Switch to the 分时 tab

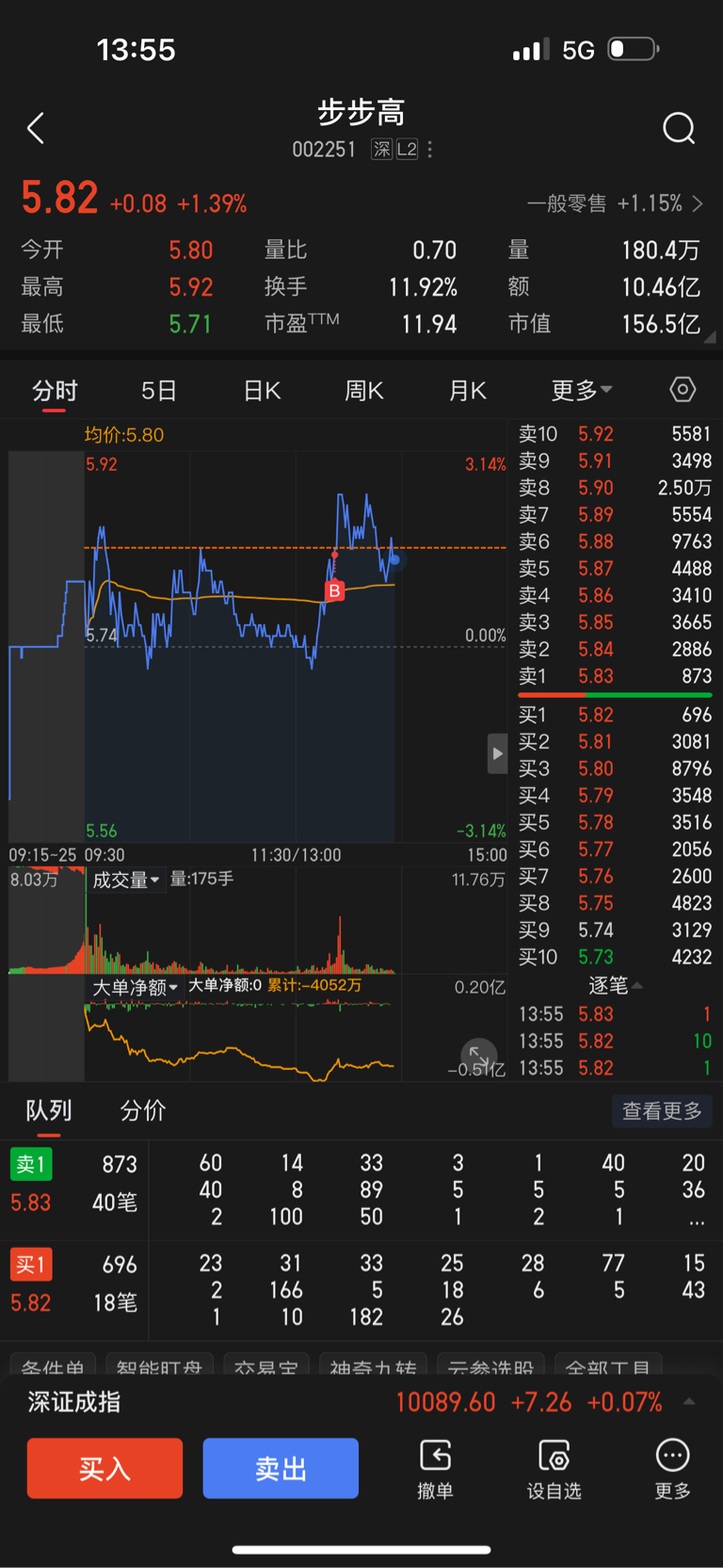coord(55,390)
